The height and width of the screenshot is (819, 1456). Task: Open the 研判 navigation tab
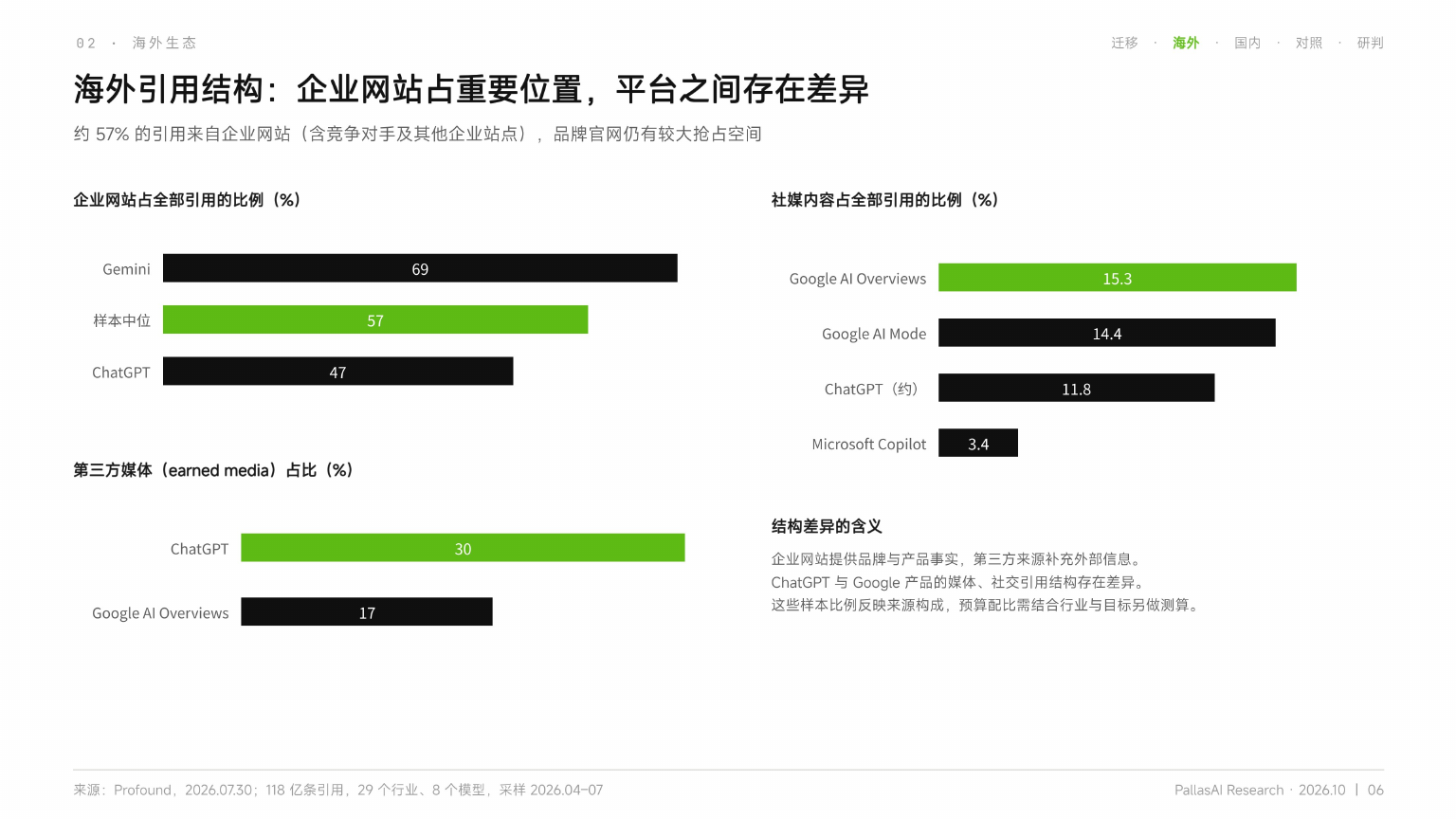tap(1370, 43)
